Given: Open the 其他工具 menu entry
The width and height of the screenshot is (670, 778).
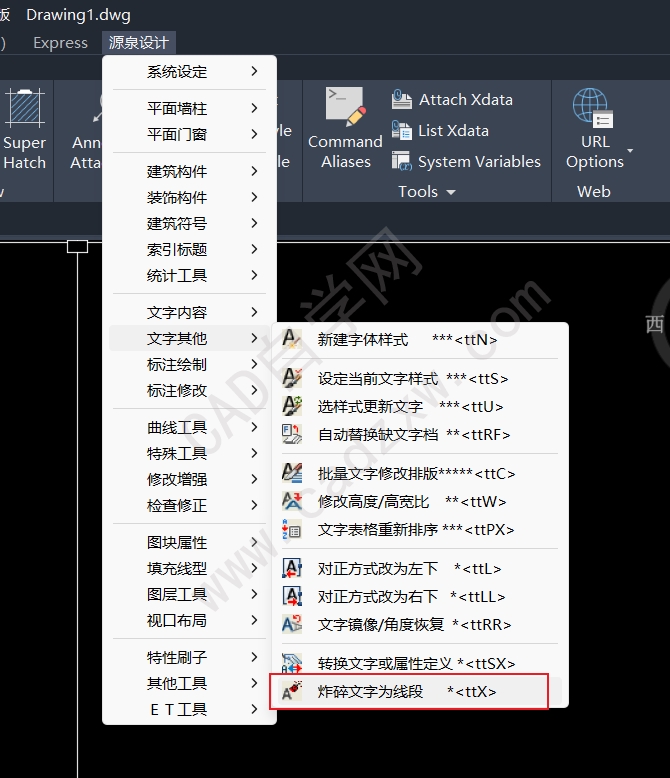Looking at the screenshot, I should [189, 683].
